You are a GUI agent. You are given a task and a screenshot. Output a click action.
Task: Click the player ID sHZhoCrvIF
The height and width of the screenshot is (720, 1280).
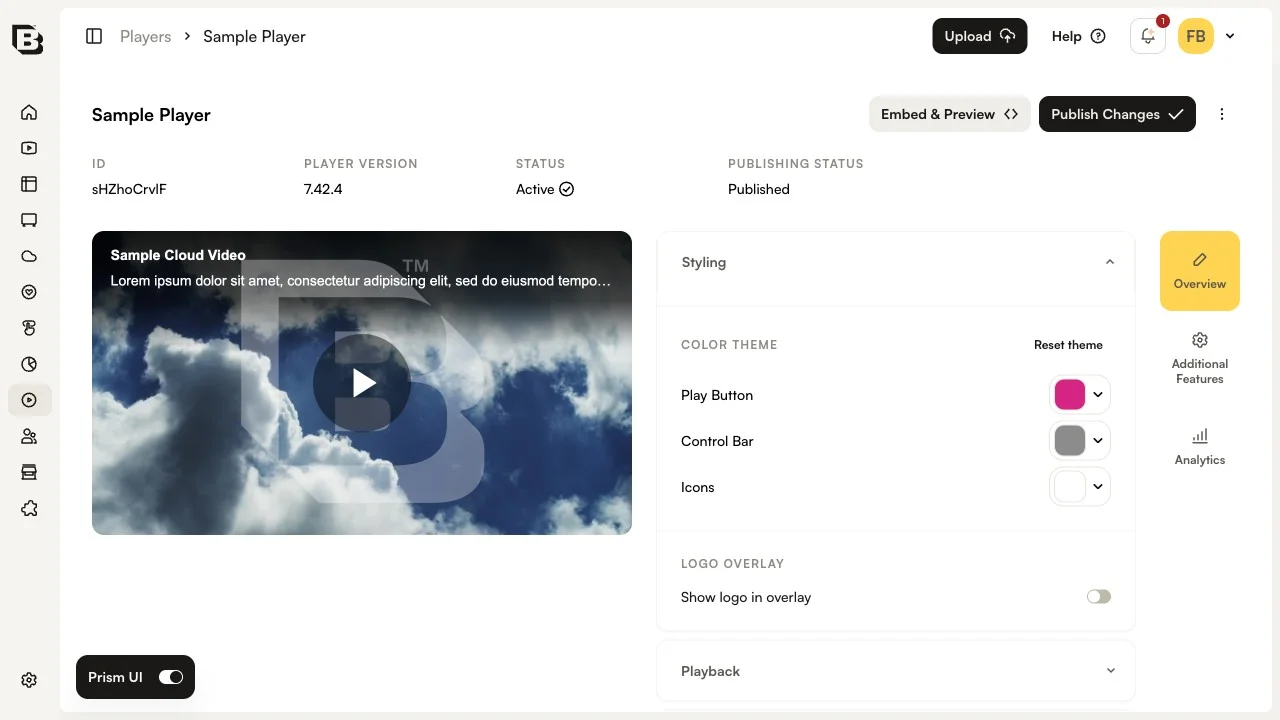(129, 189)
